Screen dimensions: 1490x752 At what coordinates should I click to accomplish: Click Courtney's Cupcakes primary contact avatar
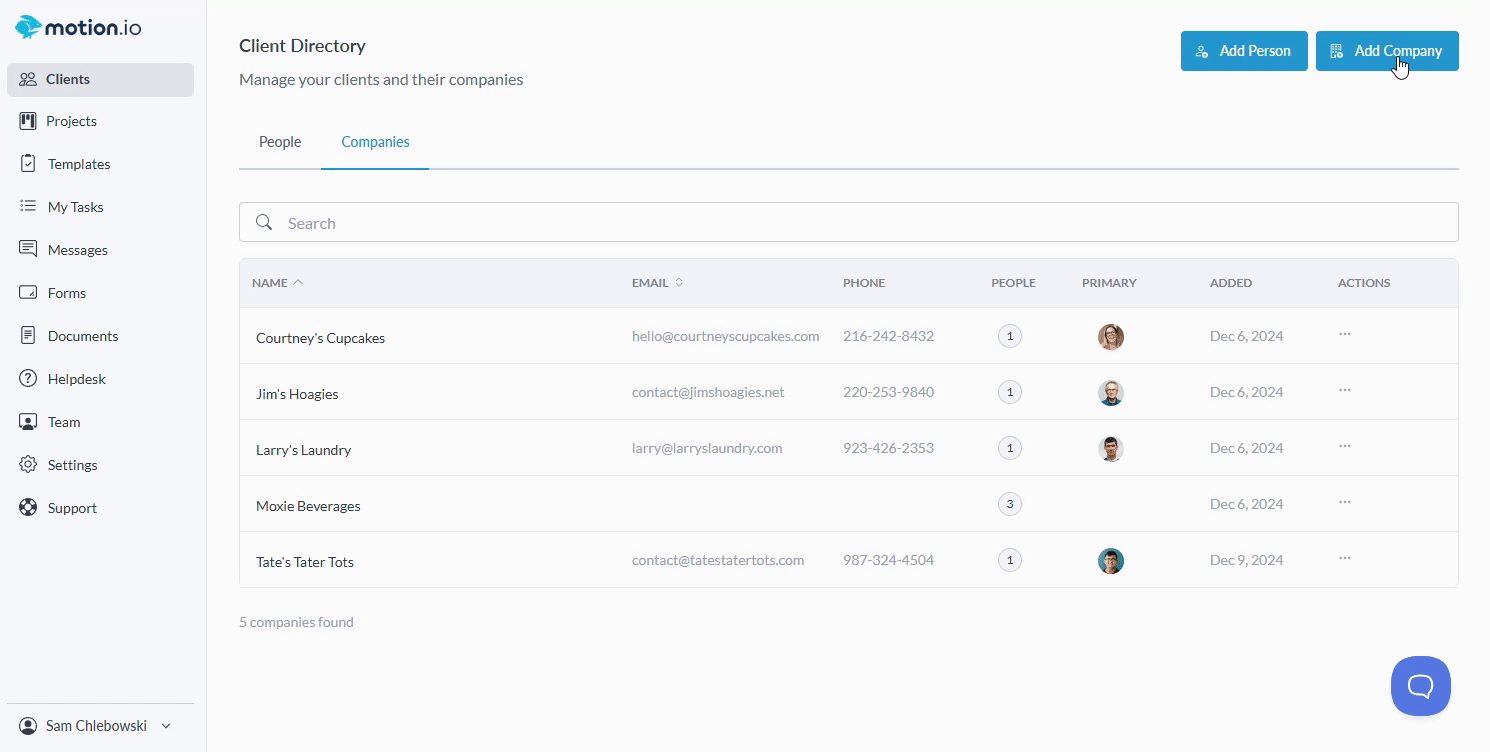pos(1110,337)
